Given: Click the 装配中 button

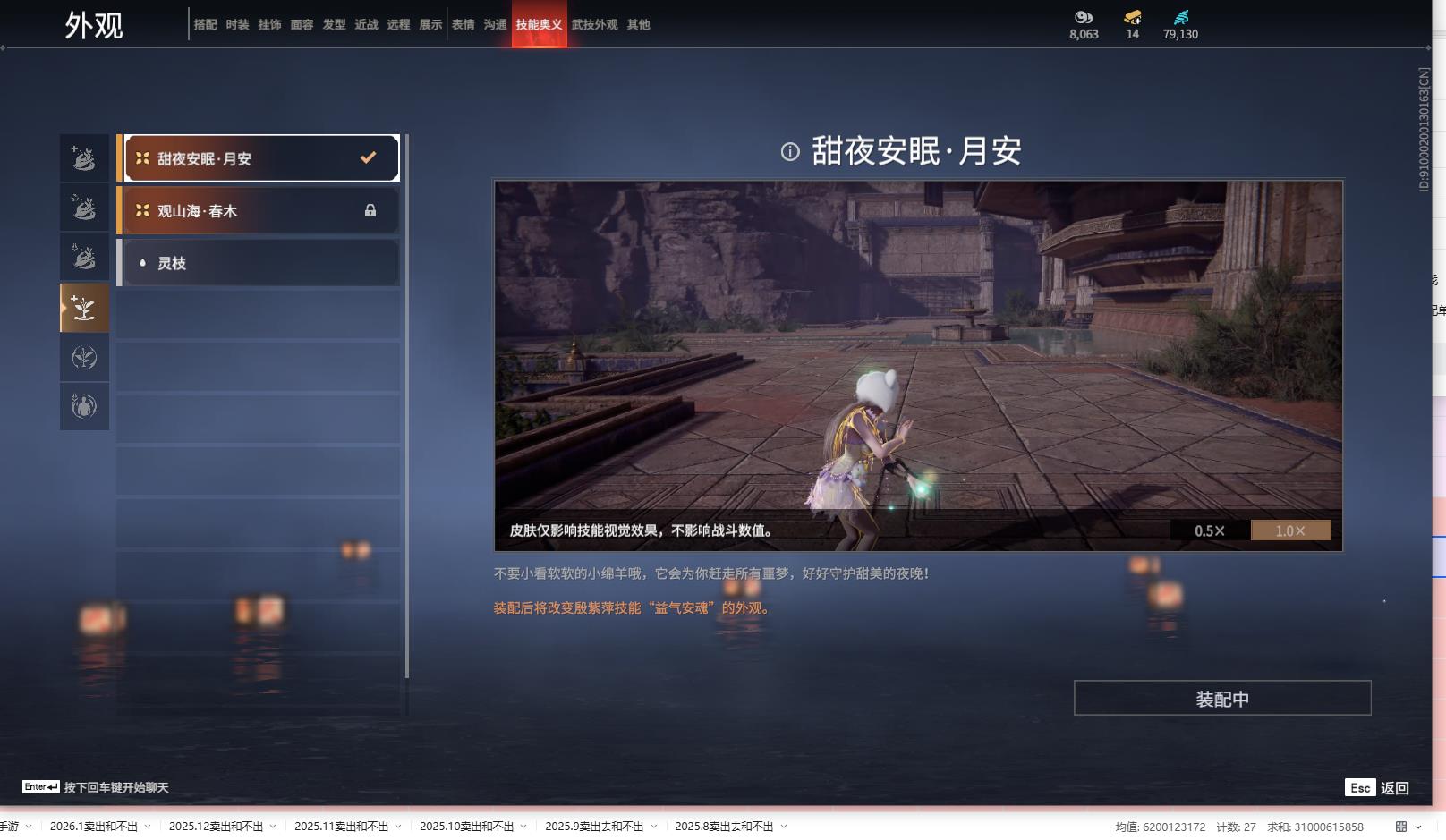Looking at the screenshot, I should (x=1222, y=698).
